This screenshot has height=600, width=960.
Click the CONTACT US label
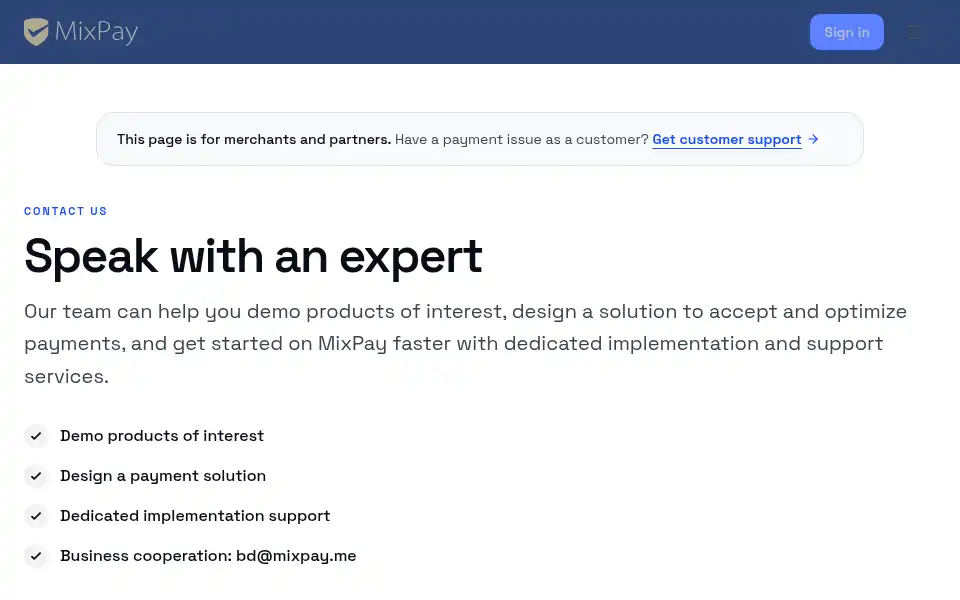pos(66,211)
